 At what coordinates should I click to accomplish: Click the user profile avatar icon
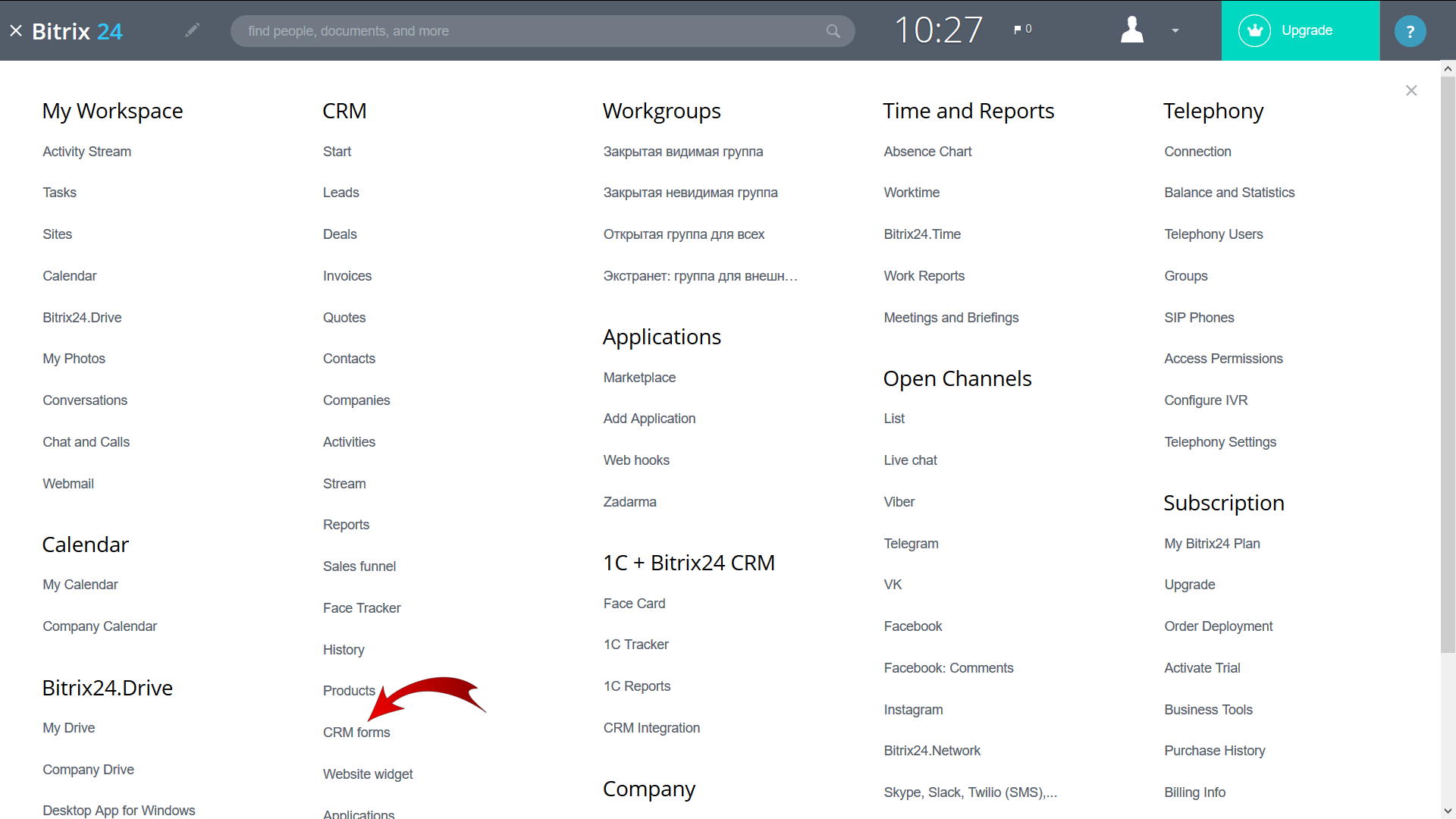point(1131,30)
